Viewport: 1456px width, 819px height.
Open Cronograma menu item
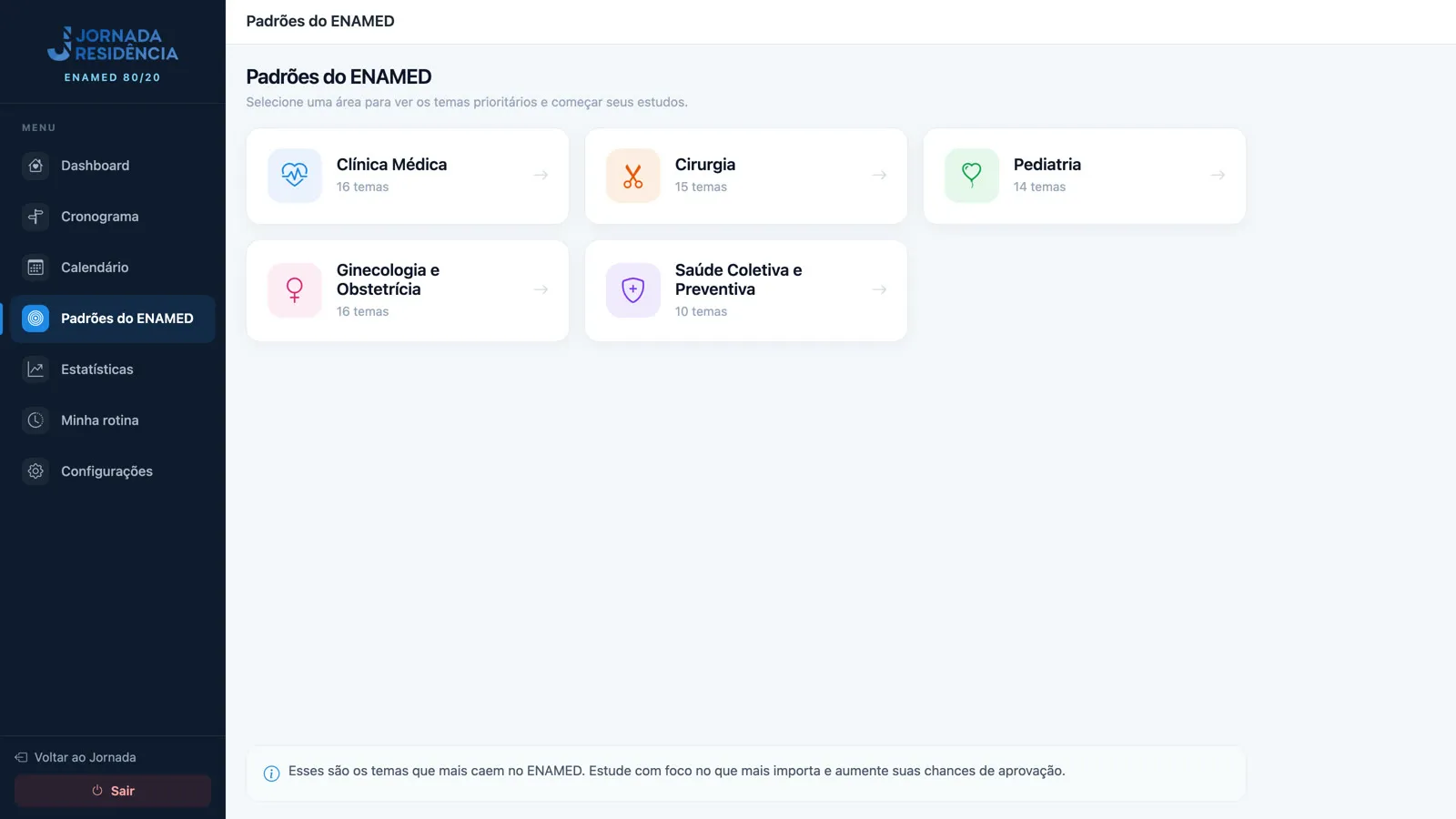pyautogui.click(x=113, y=217)
